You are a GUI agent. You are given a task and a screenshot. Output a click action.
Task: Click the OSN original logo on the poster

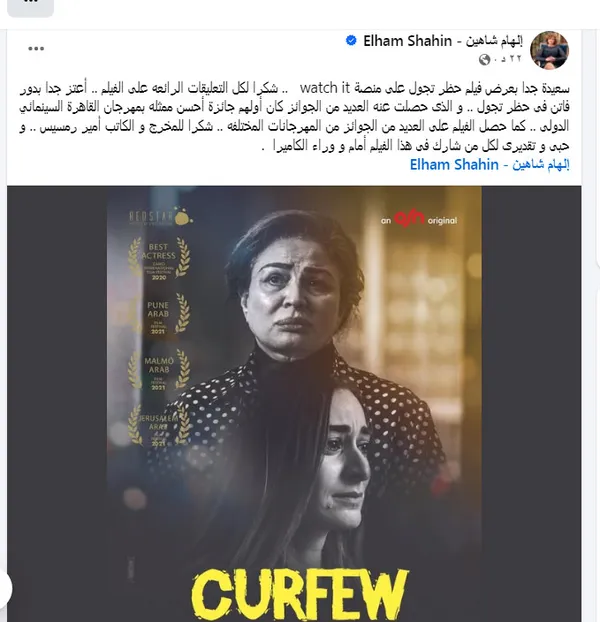point(419,219)
